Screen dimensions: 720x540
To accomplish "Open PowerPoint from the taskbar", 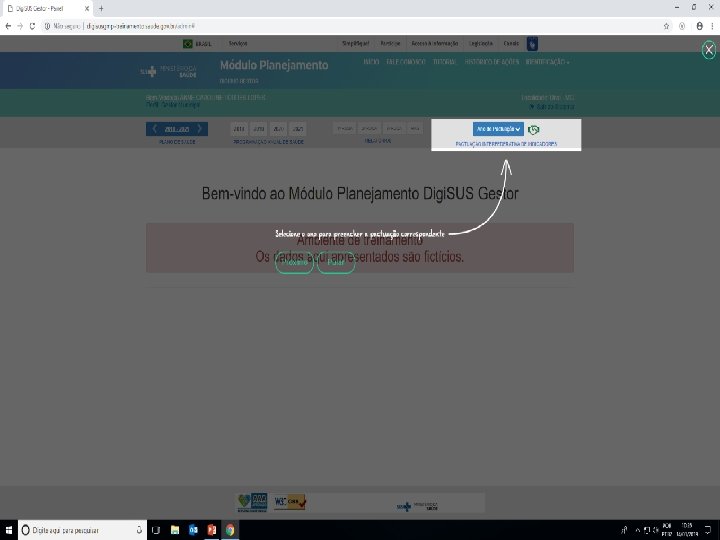I will (212, 530).
